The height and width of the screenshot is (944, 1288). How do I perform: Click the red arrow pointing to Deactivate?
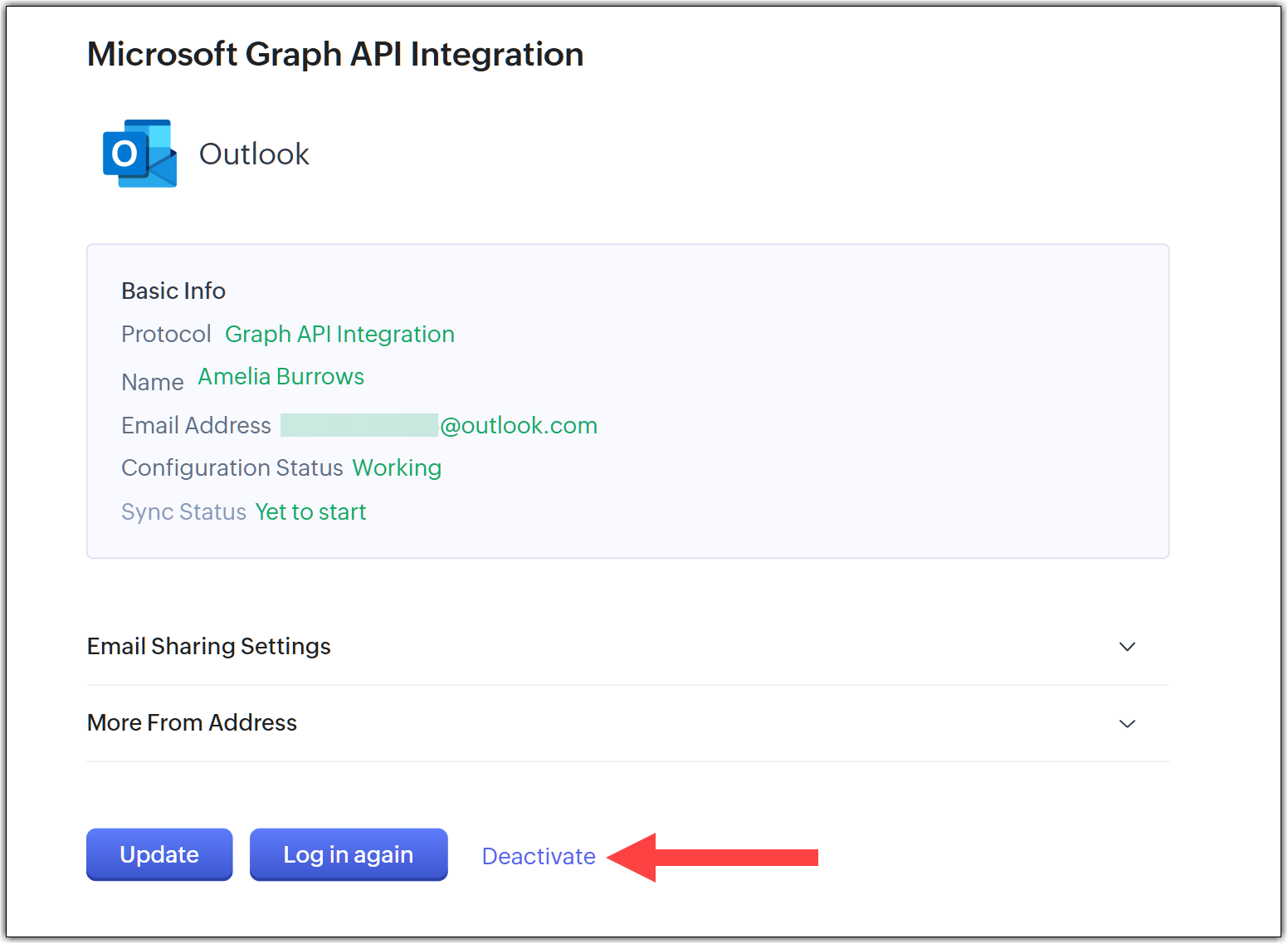[x=714, y=858]
